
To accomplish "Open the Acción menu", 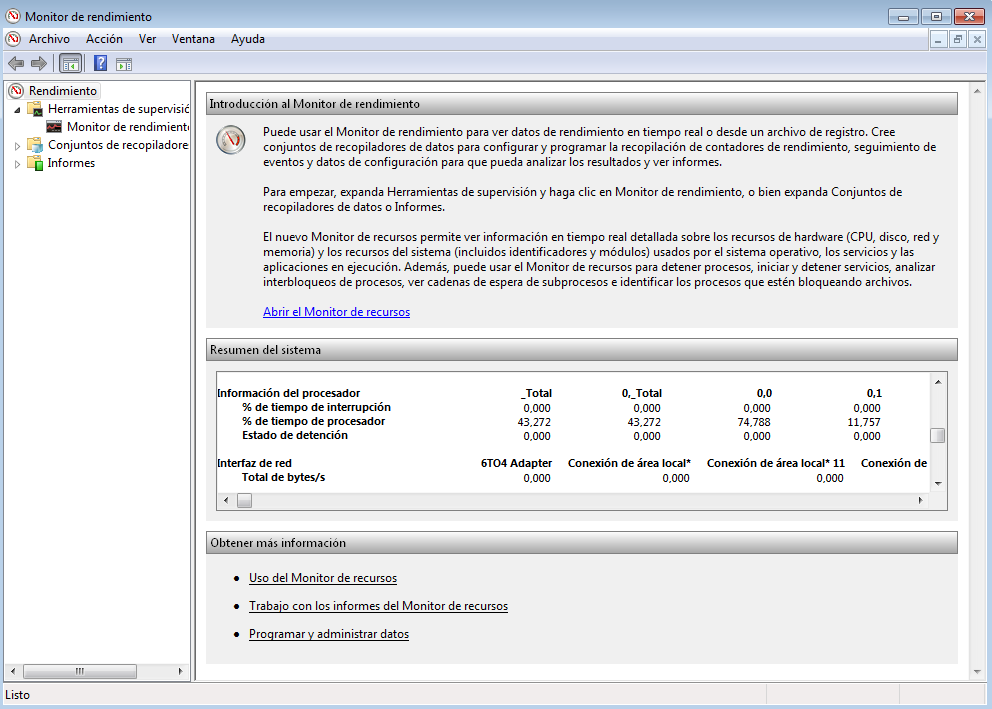I will coord(104,39).
